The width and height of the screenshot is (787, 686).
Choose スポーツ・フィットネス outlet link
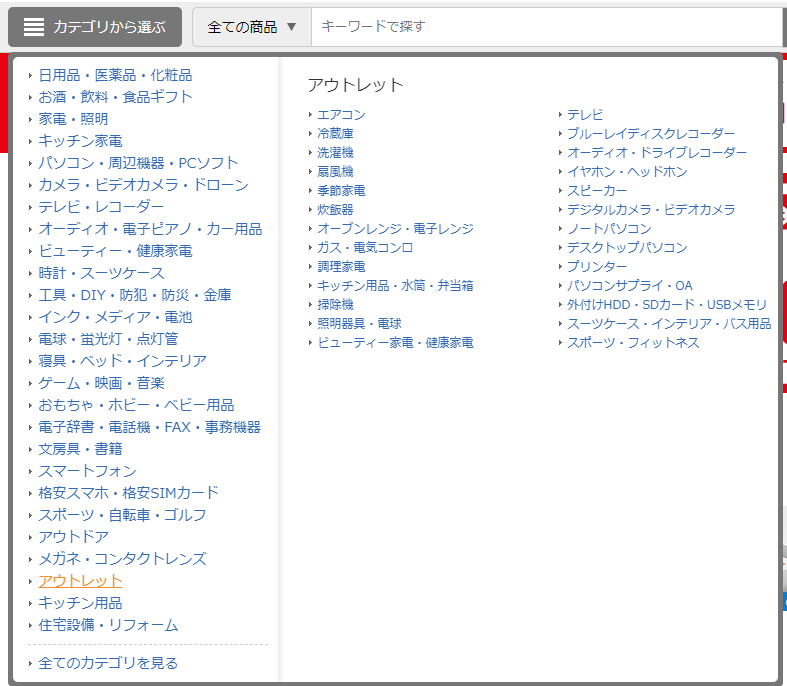pyautogui.click(x=633, y=343)
